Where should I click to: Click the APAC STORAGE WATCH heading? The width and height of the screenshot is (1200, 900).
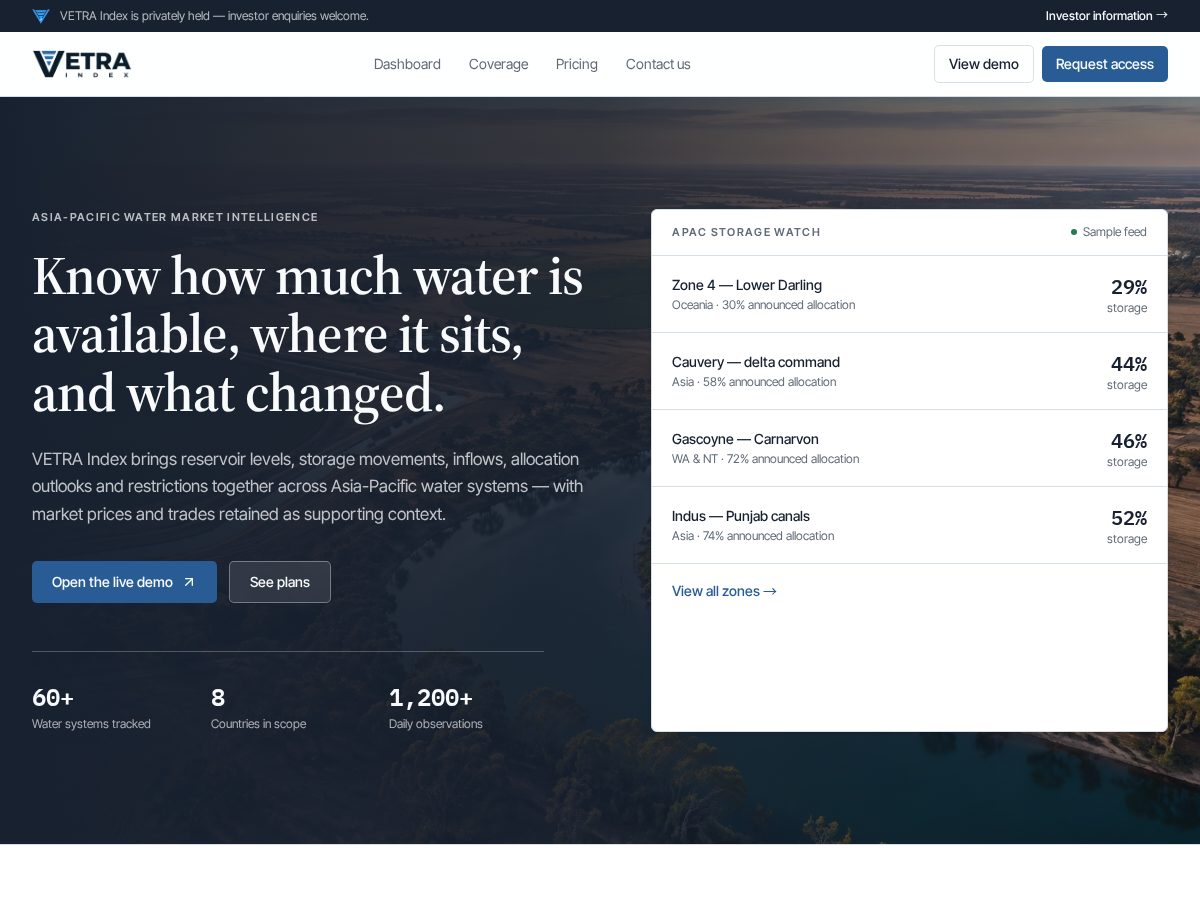point(746,232)
